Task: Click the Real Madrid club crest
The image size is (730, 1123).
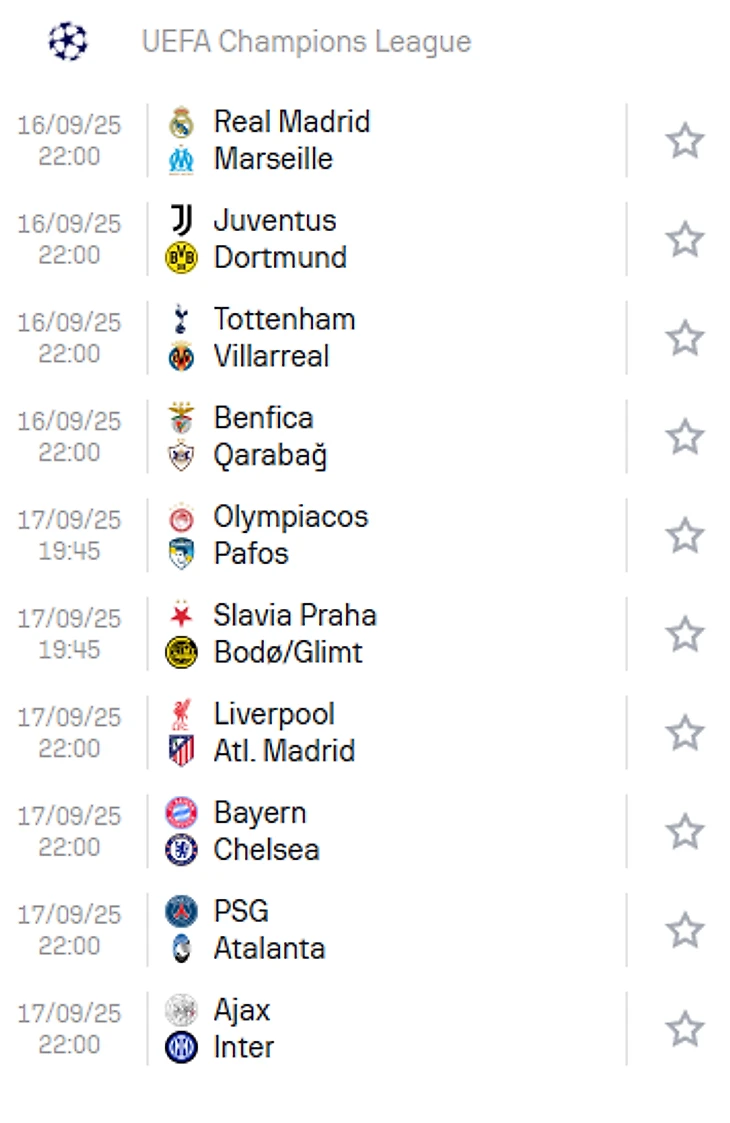Action: (181, 122)
